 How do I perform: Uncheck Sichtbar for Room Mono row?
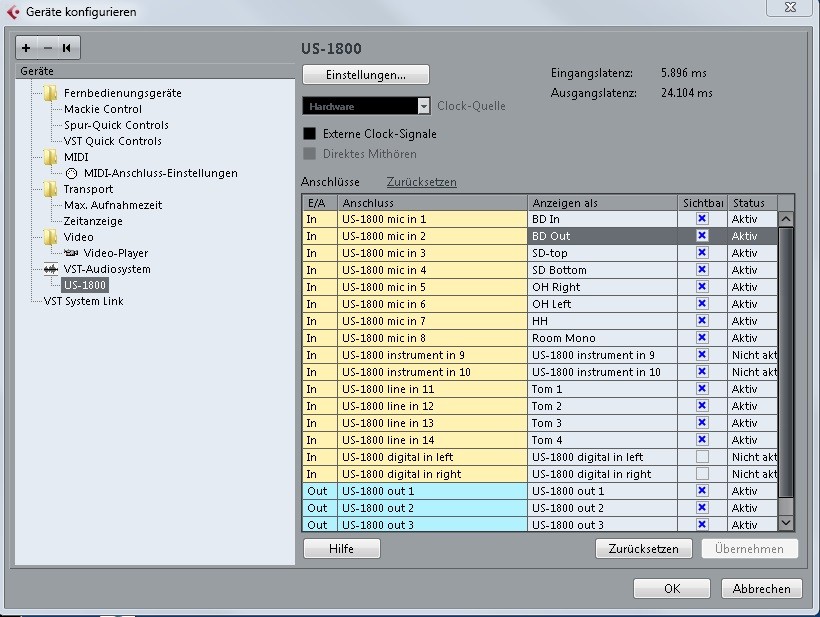coord(702,338)
